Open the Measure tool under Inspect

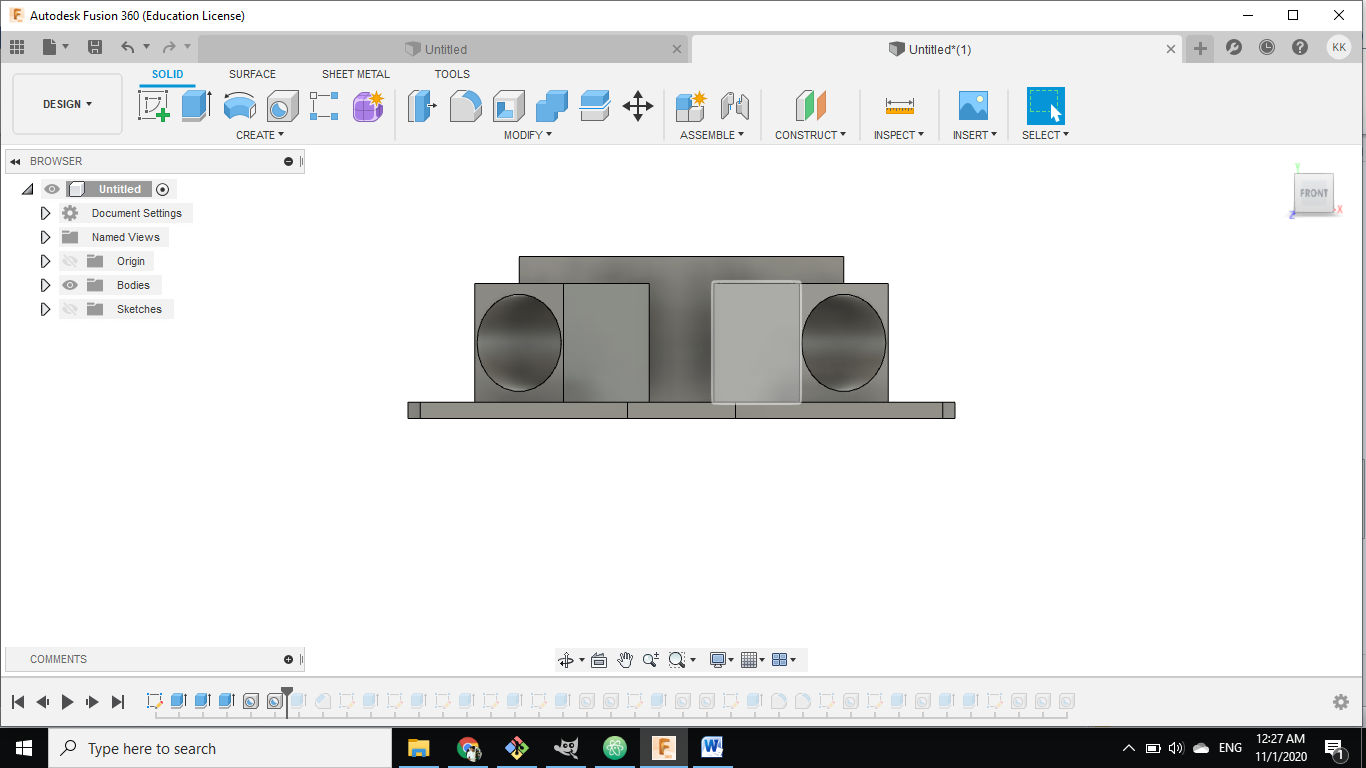coord(899,105)
